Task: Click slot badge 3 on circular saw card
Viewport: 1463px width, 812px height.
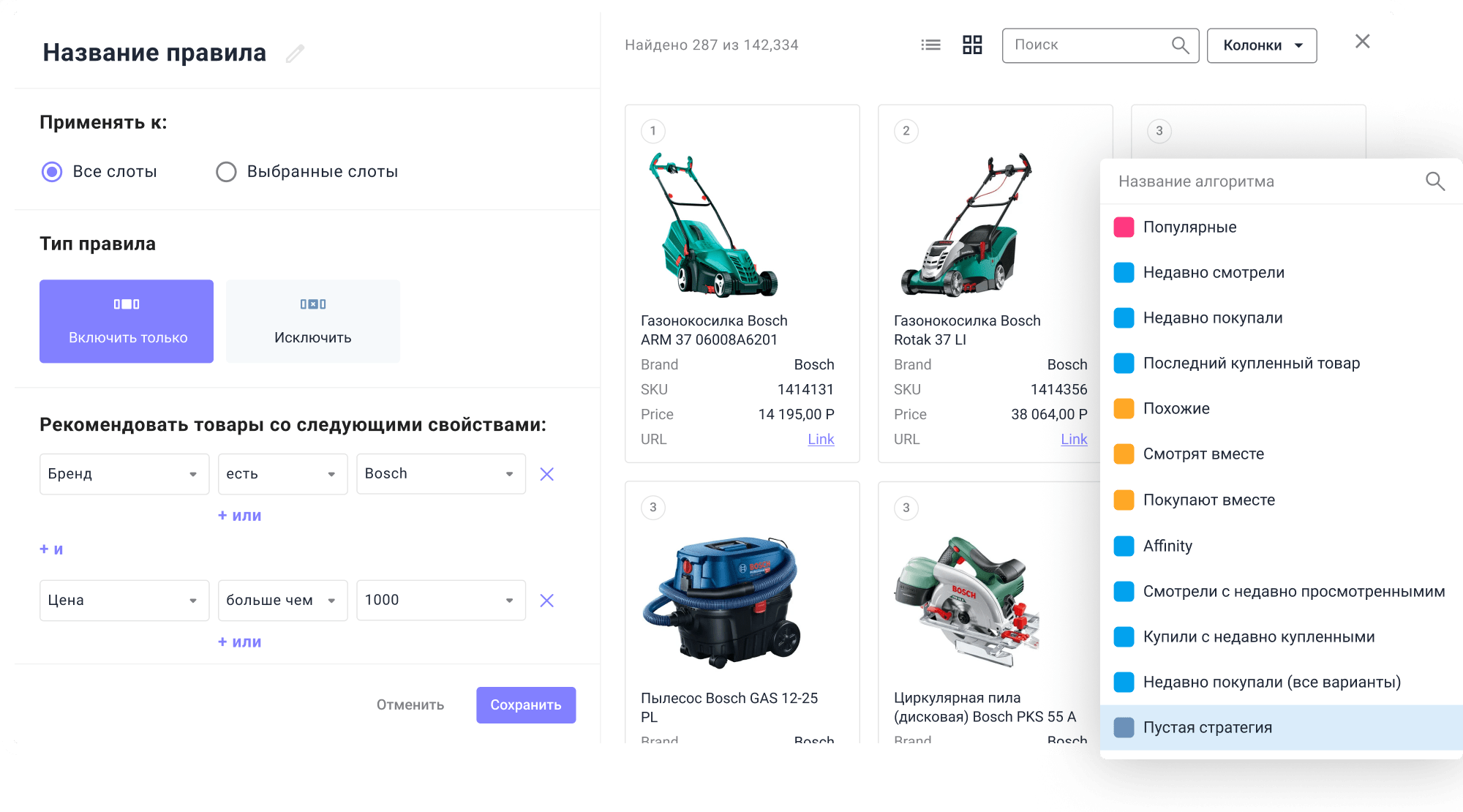Action: pyautogui.click(x=906, y=508)
